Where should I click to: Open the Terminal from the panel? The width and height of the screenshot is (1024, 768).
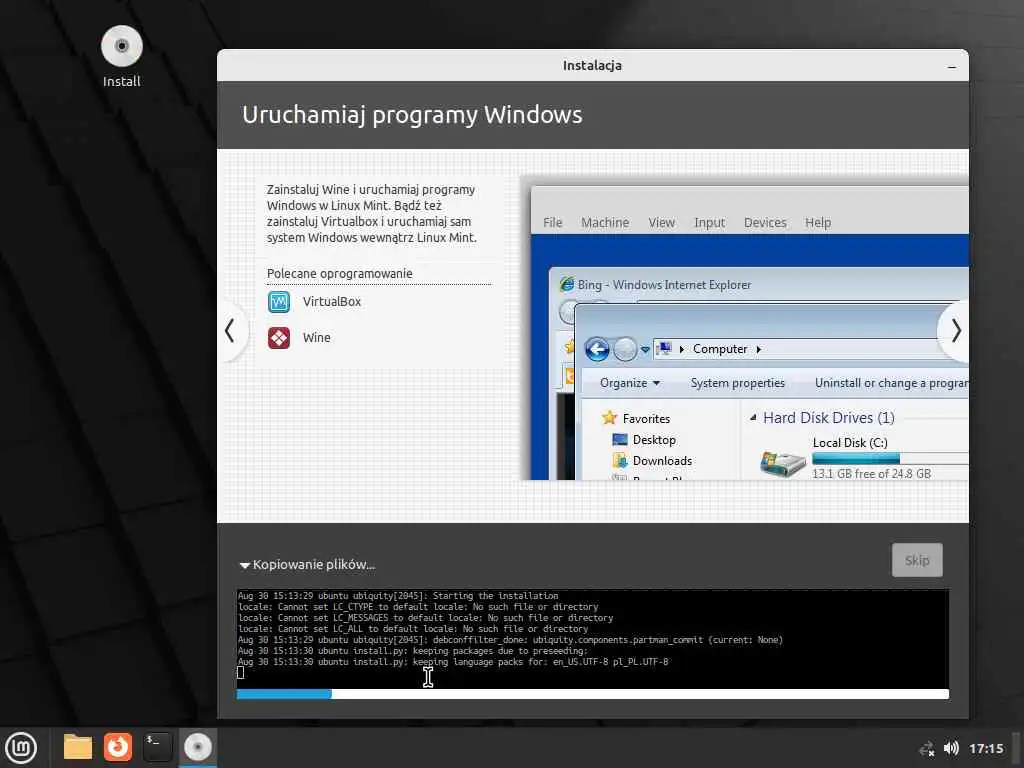coord(157,747)
